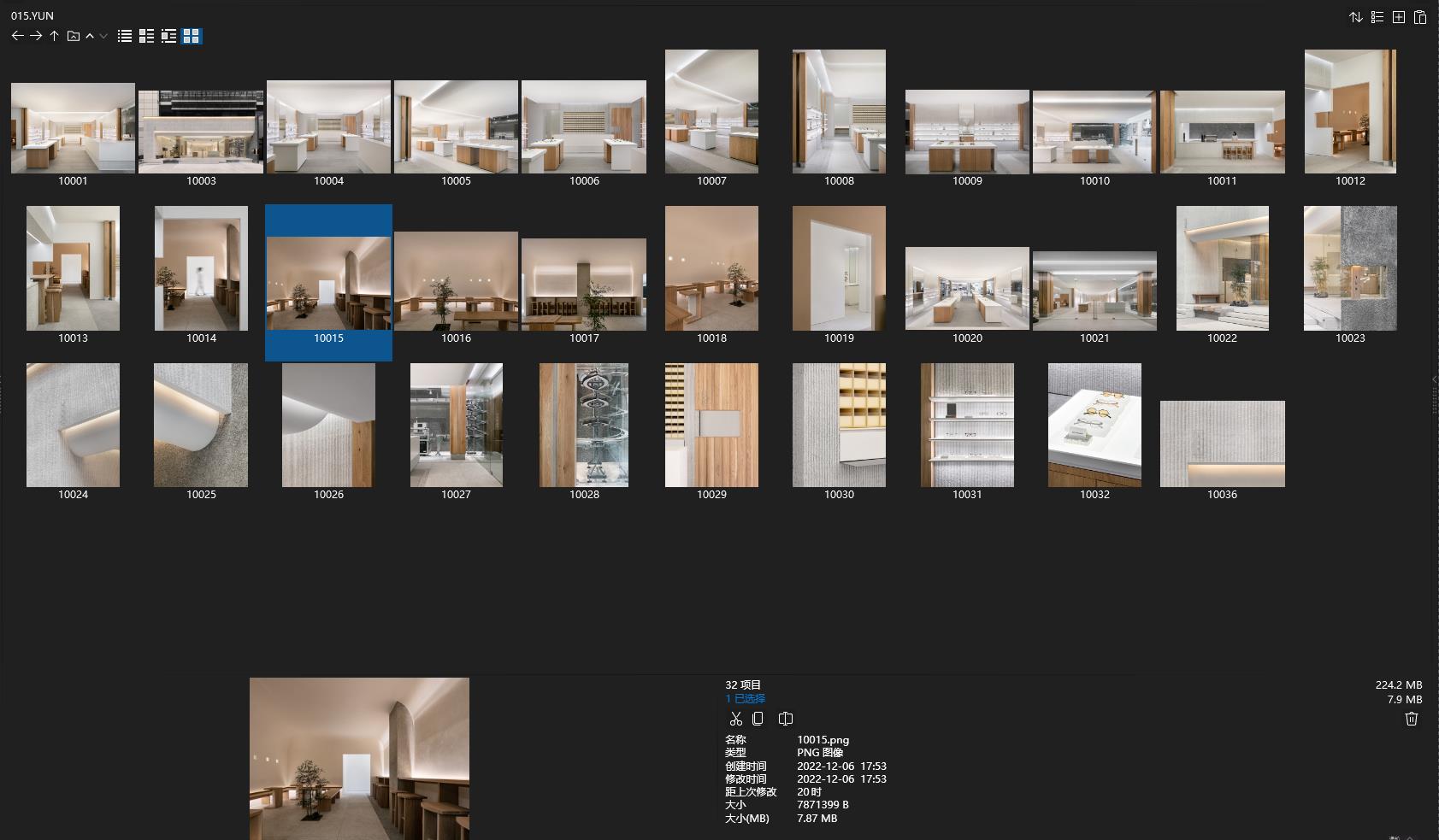Select image thumbnail 10032 with eyeglasses
This screenshot has height=840, width=1439.
pyautogui.click(x=1094, y=426)
